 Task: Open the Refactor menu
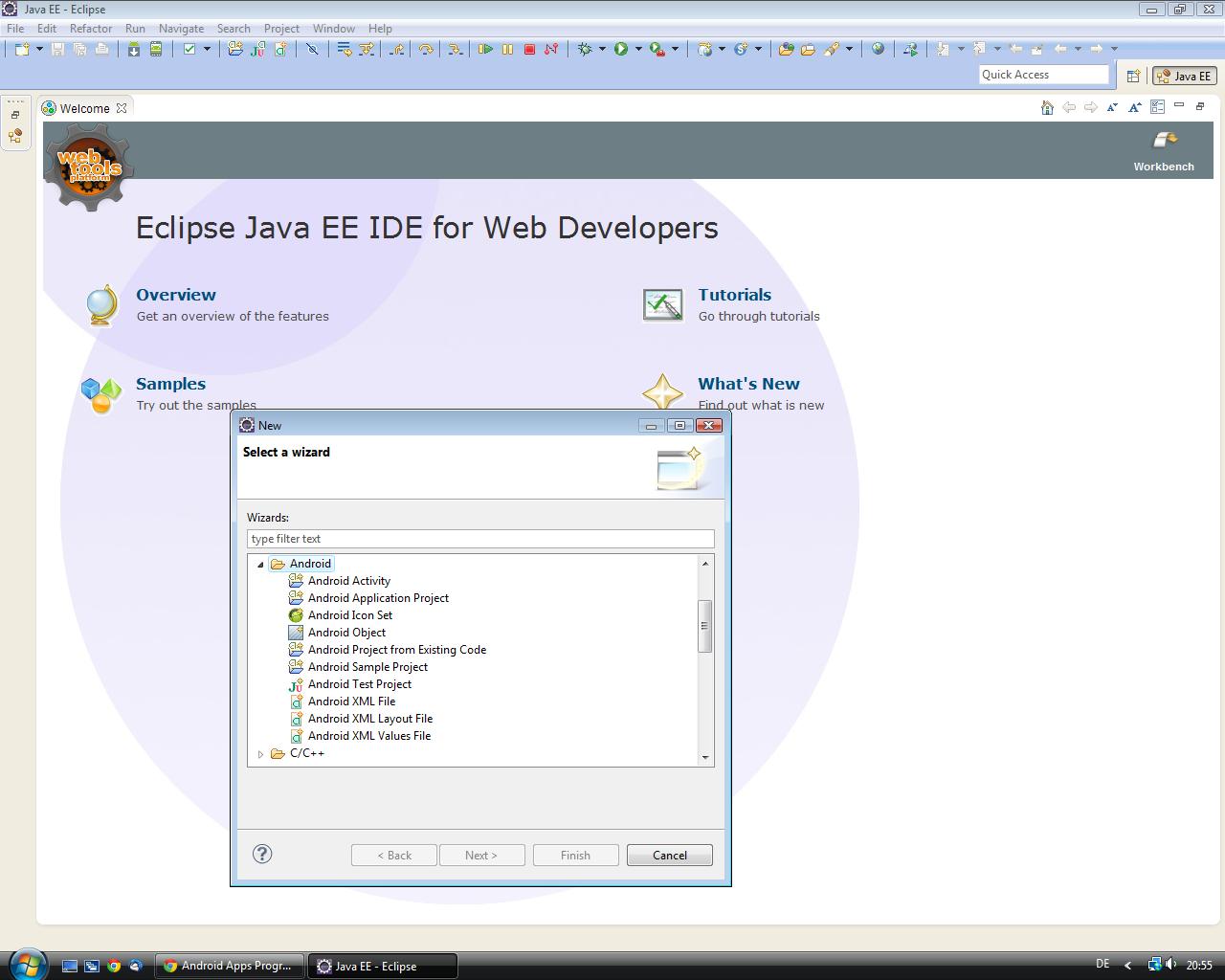pos(91,29)
